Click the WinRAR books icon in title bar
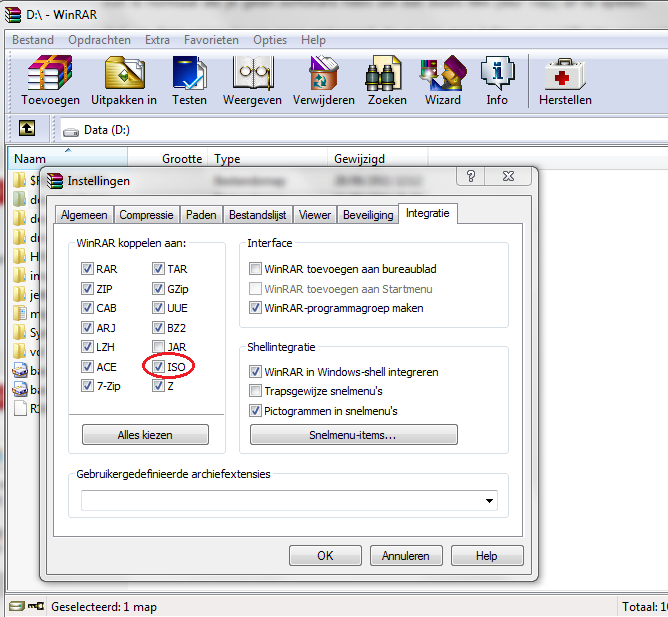Viewport: 668px width, 617px height. (13, 14)
